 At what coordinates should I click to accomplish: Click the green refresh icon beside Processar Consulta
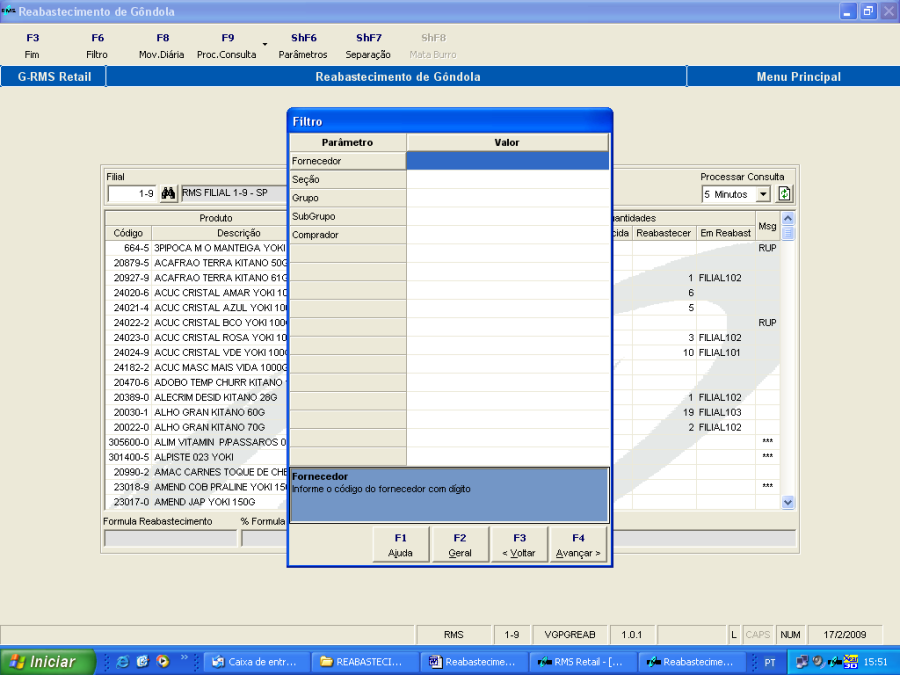click(x=785, y=194)
